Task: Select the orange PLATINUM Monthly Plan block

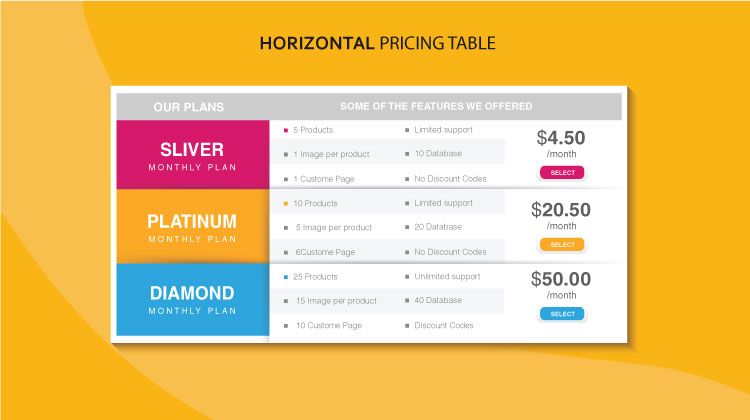Action: point(193,226)
